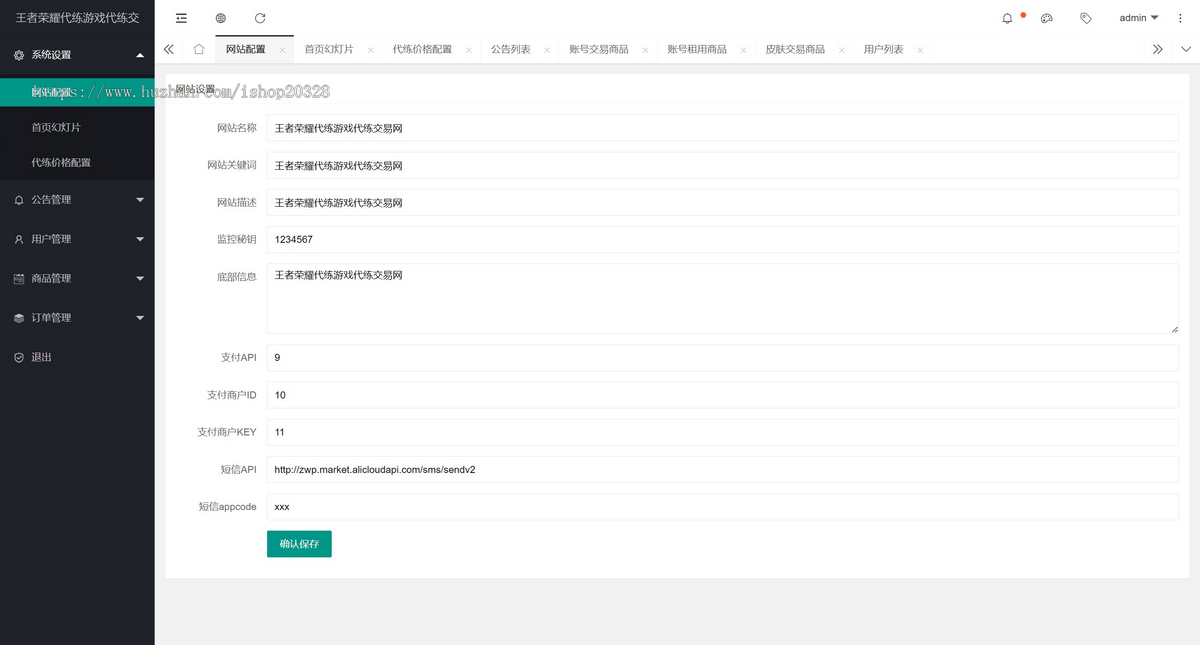Screen dimensions: 1200x645
Task: Click the 退出 shield icon
Action: point(19,357)
